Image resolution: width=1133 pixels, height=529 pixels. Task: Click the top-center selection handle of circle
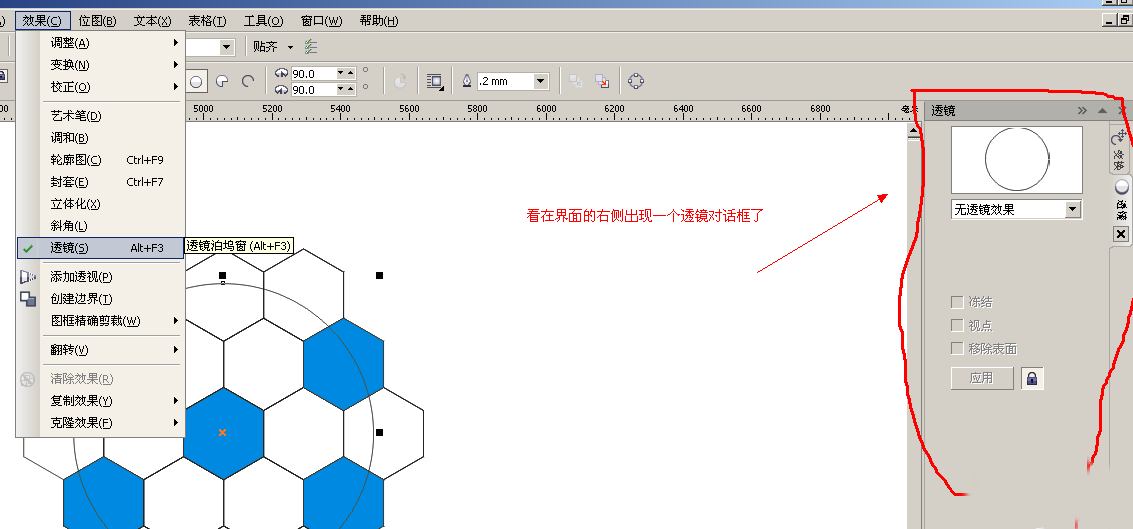click(223, 275)
